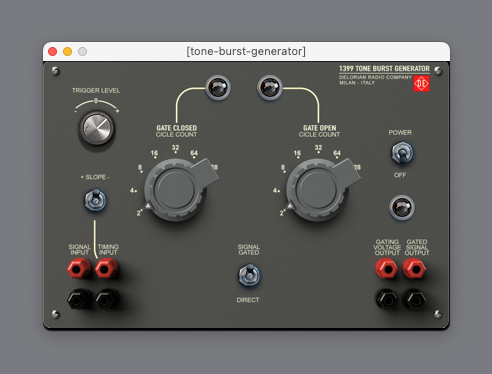Click the Gate Open indicator lamp

[x=270, y=88]
